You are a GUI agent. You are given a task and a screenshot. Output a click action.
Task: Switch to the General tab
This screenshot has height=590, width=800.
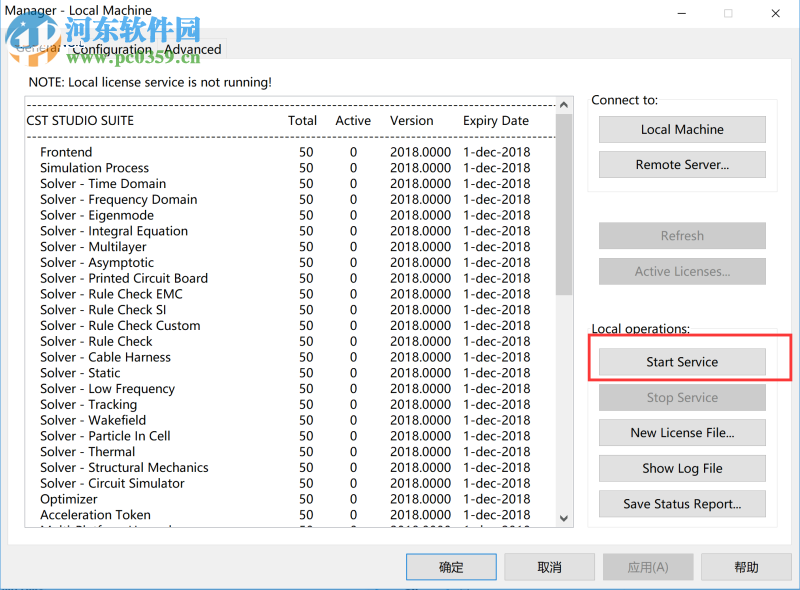point(38,48)
